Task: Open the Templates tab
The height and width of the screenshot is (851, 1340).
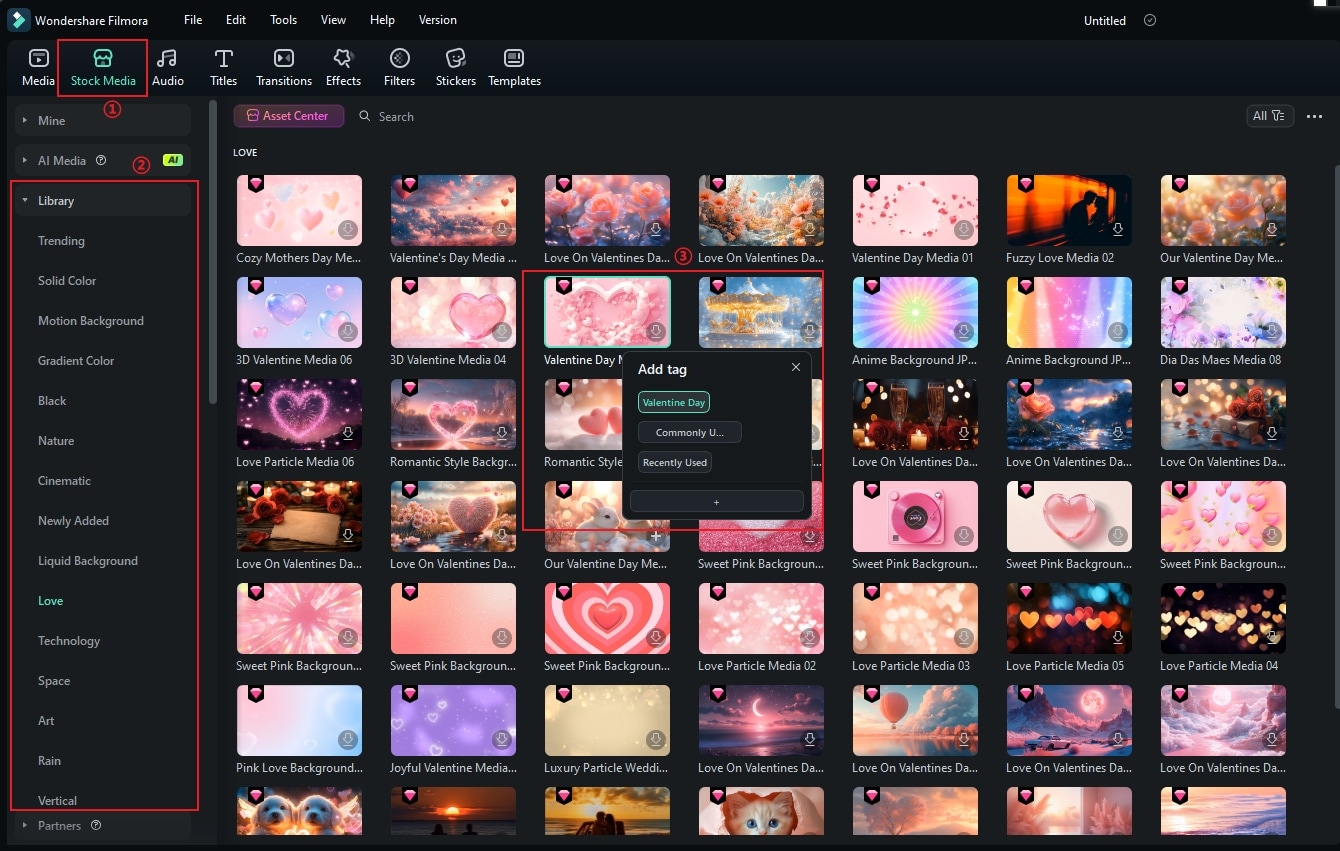Action: click(515, 67)
